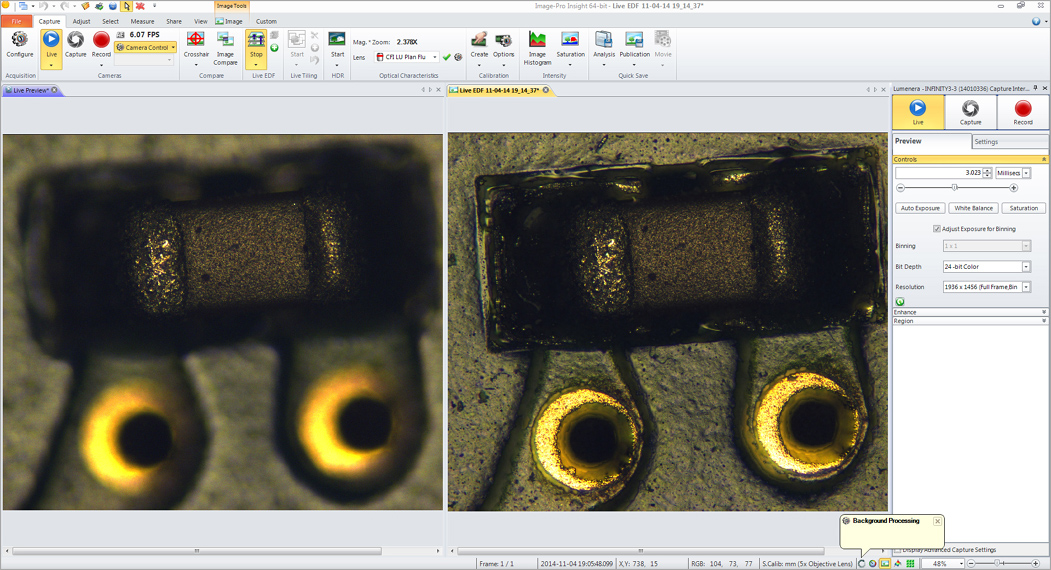Click the Saturation button in Controls
This screenshot has height=570, width=1051.
pyautogui.click(x=1024, y=208)
